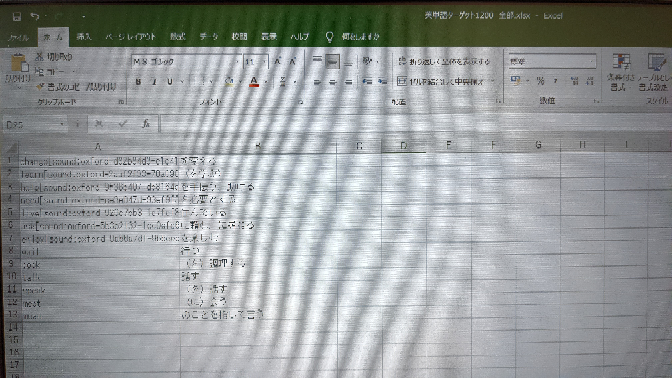This screenshot has width=672, height=378.
Task: Switch to the Help (ヘルプ) tab
Action: (x=300, y=36)
